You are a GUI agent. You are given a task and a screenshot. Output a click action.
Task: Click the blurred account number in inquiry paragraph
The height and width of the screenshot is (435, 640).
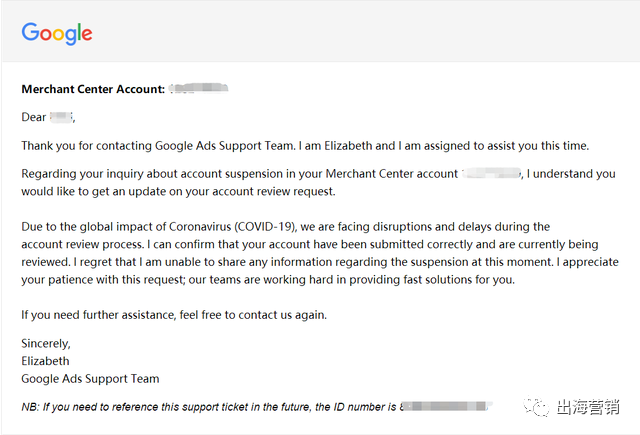pos(491,174)
